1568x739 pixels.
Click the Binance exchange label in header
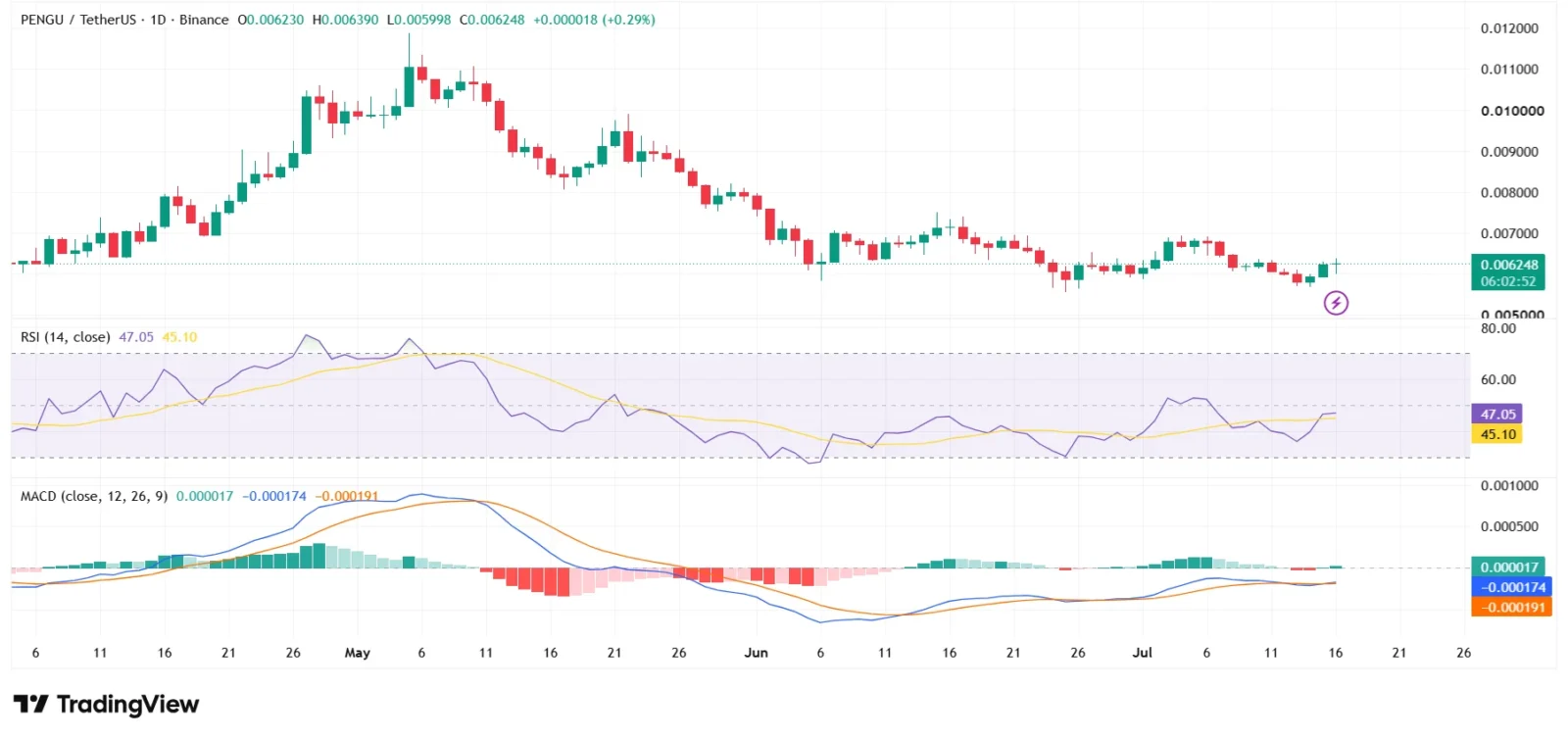pos(204,20)
